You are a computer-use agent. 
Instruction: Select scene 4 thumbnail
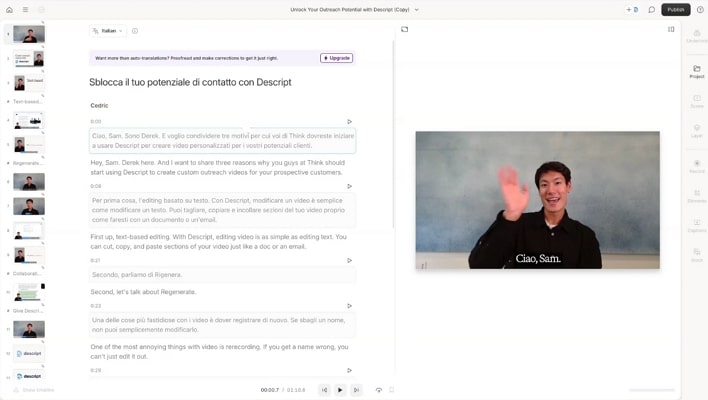[29, 121]
